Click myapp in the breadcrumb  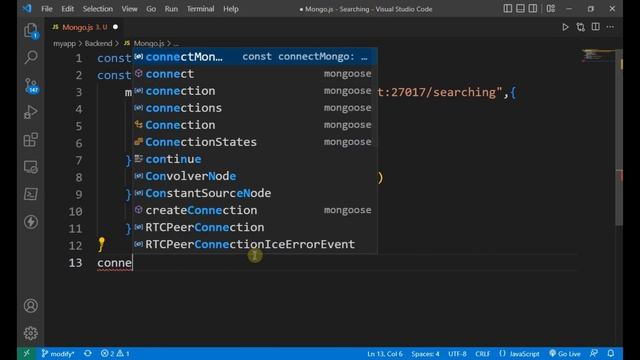click(x=64, y=43)
